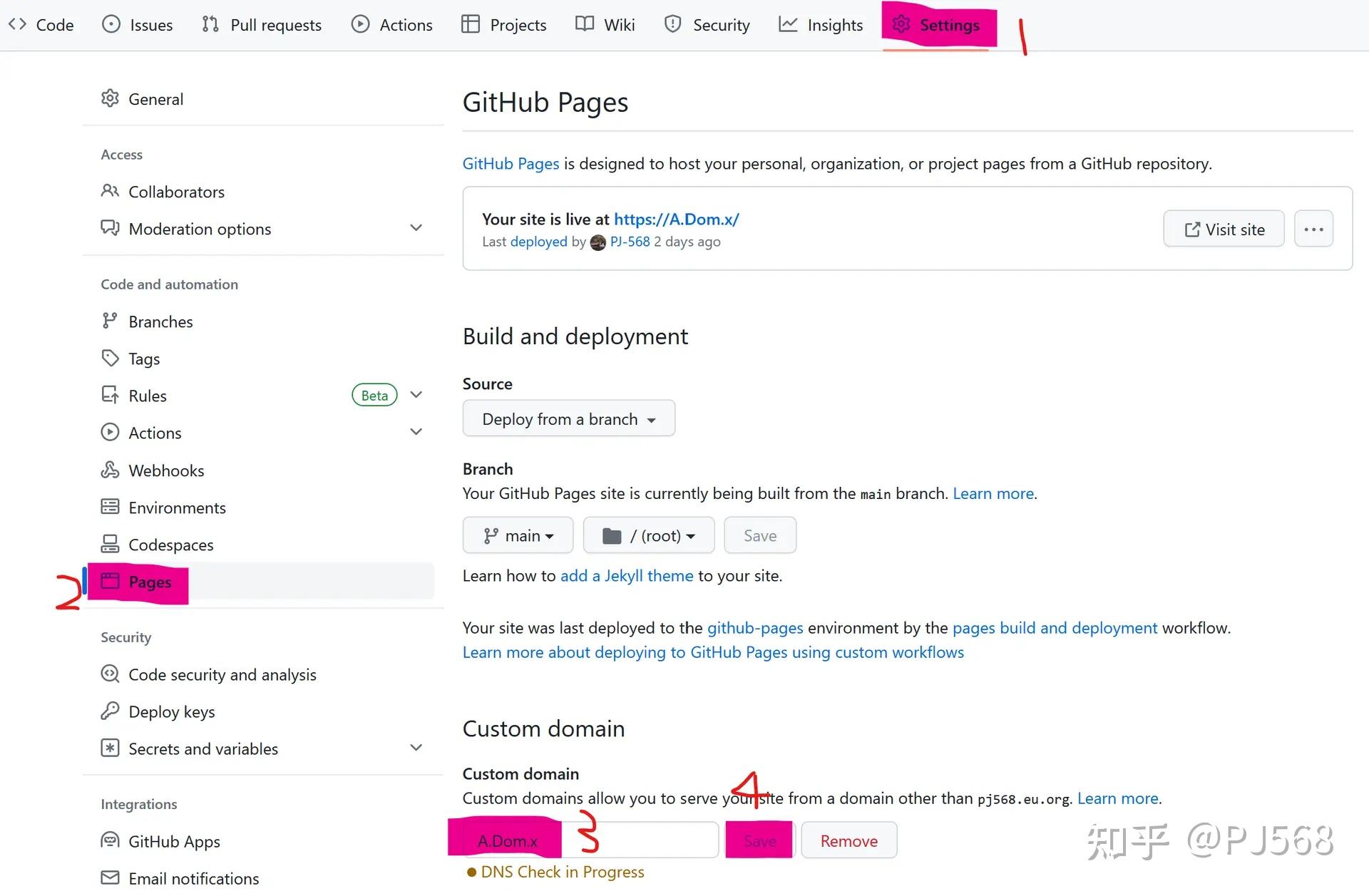The height and width of the screenshot is (896, 1369).
Task: Click the Remove custom domain button
Action: 848,840
